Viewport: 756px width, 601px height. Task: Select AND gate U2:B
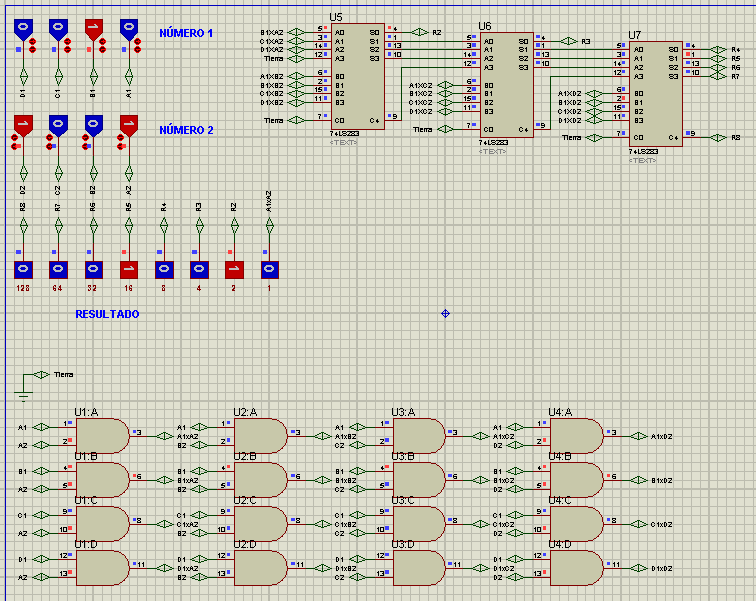(260, 480)
